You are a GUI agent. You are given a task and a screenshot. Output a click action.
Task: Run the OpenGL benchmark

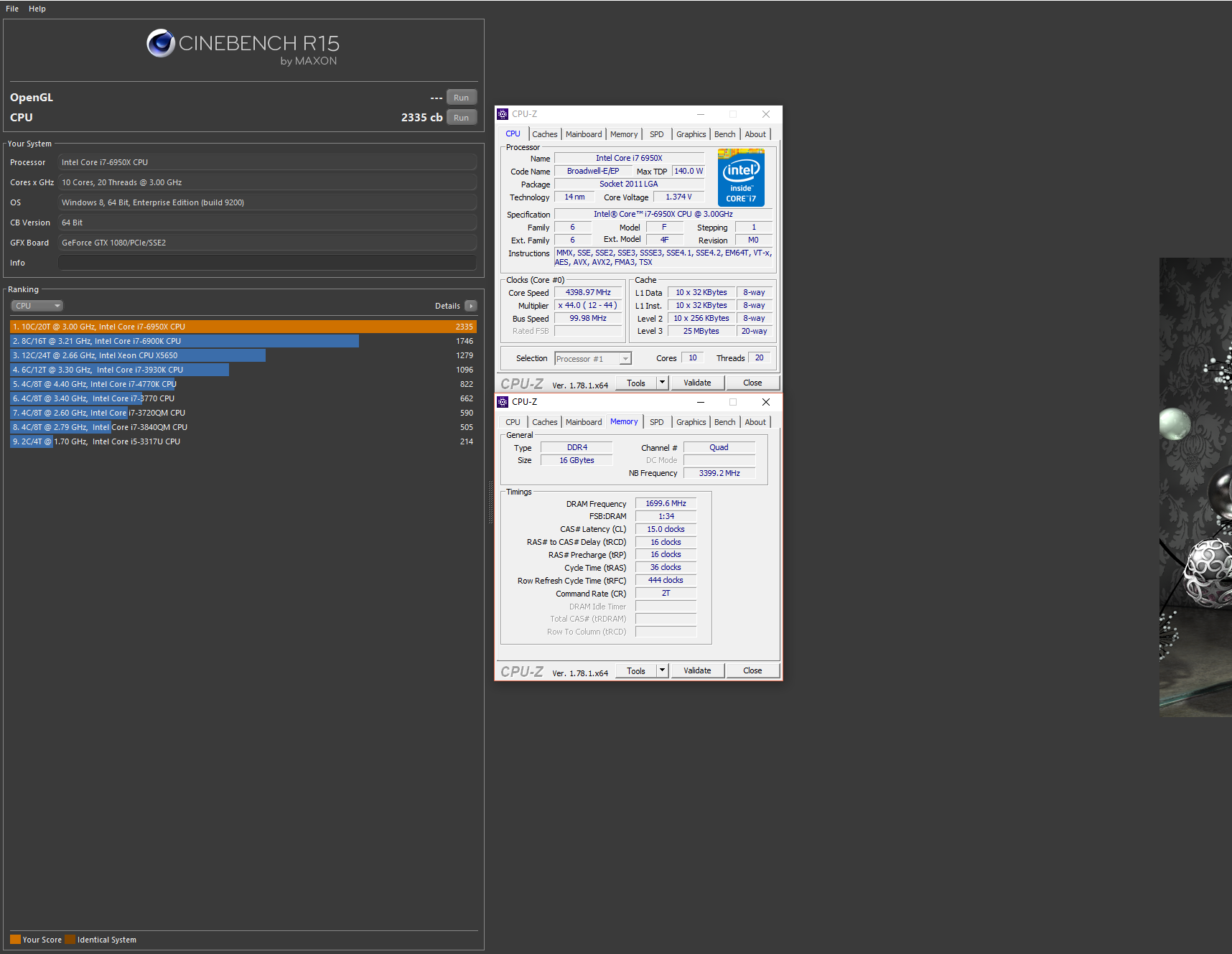point(462,98)
